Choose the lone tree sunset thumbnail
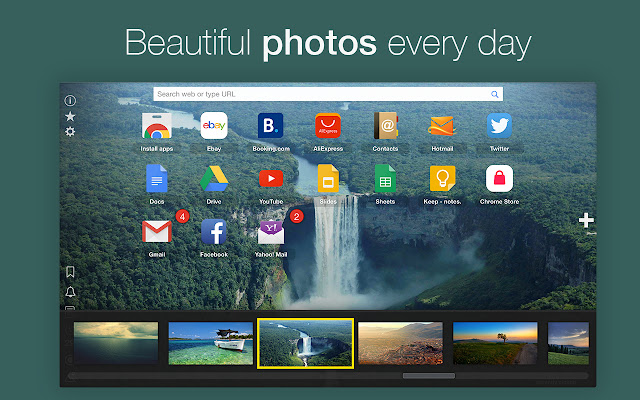 point(495,343)
